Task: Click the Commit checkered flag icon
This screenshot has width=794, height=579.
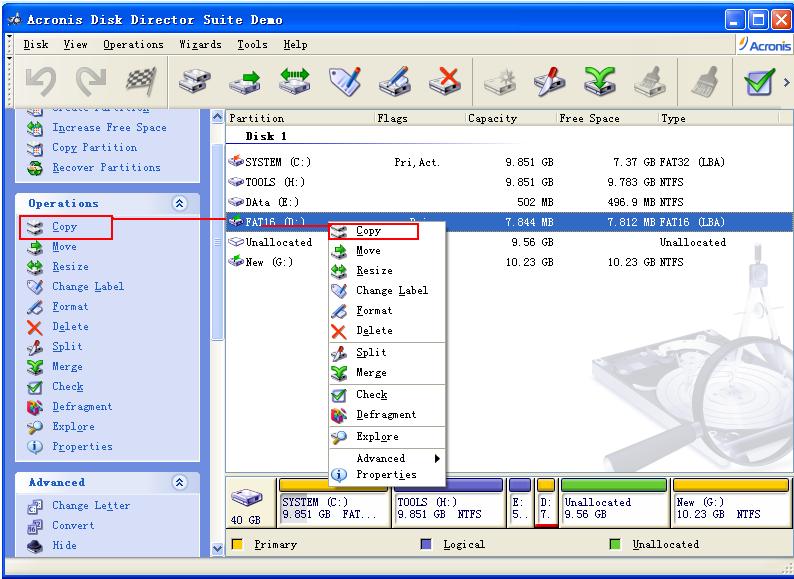Action: 142,81
